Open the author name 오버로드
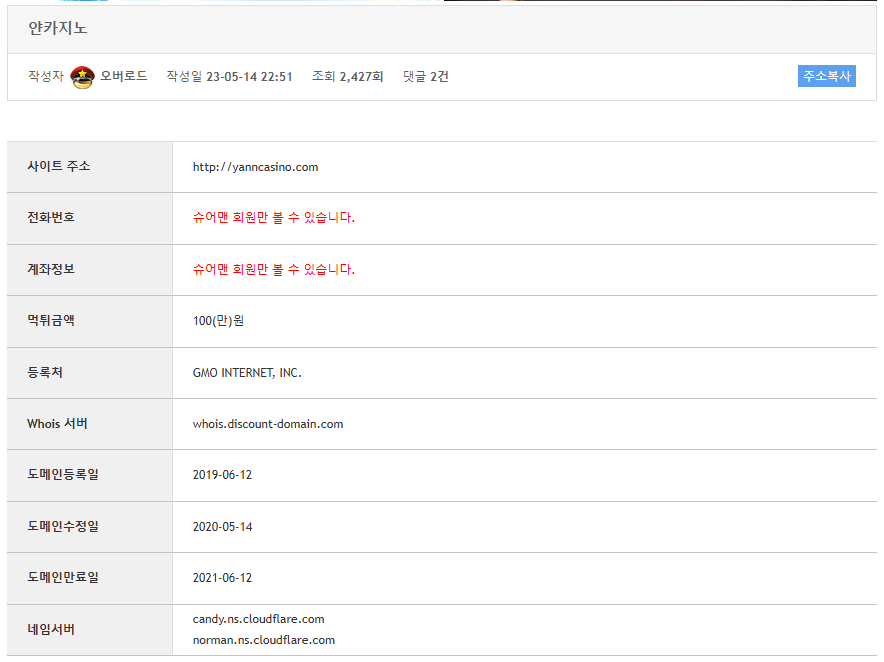The width and height of the screenshot is (884, 662). (123, 76)
